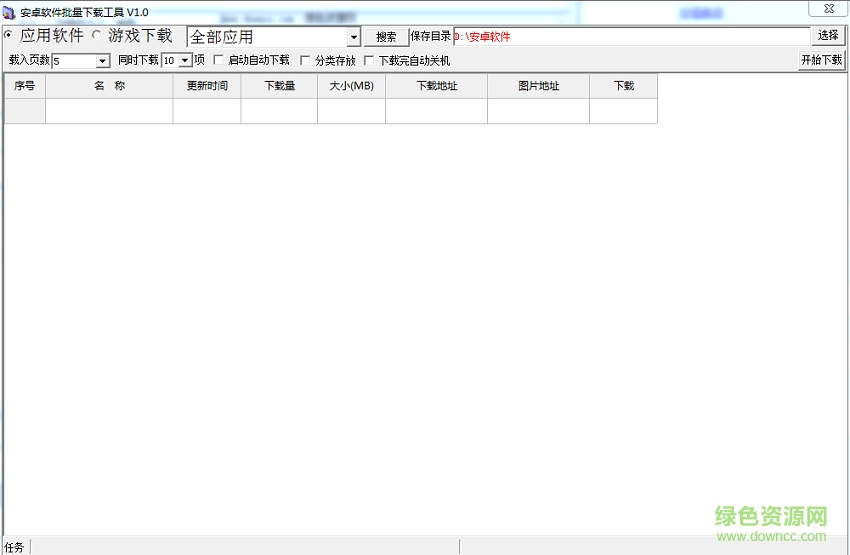Sort by the 名称 column header
850x555 pixels.
(109, 86)
